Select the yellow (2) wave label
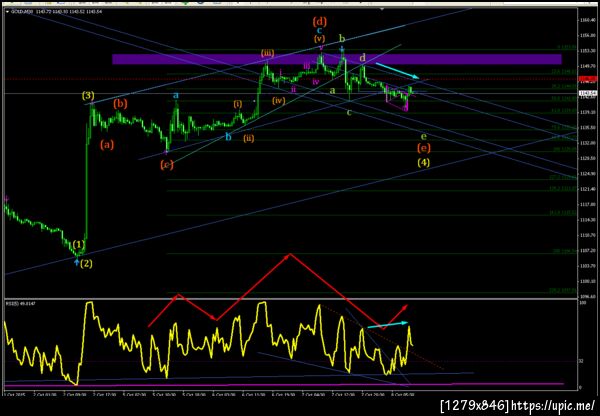The width and height of the screenshot is (600, 416). (86, 263)
